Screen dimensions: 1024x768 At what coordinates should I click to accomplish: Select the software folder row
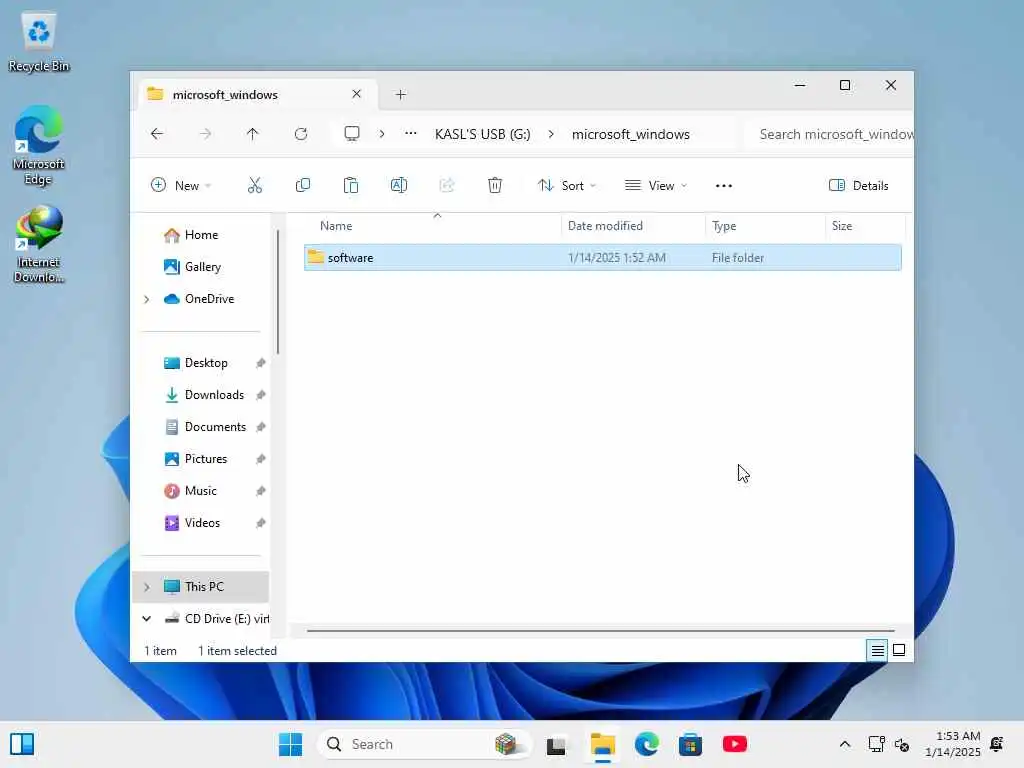tap(603, 258)
